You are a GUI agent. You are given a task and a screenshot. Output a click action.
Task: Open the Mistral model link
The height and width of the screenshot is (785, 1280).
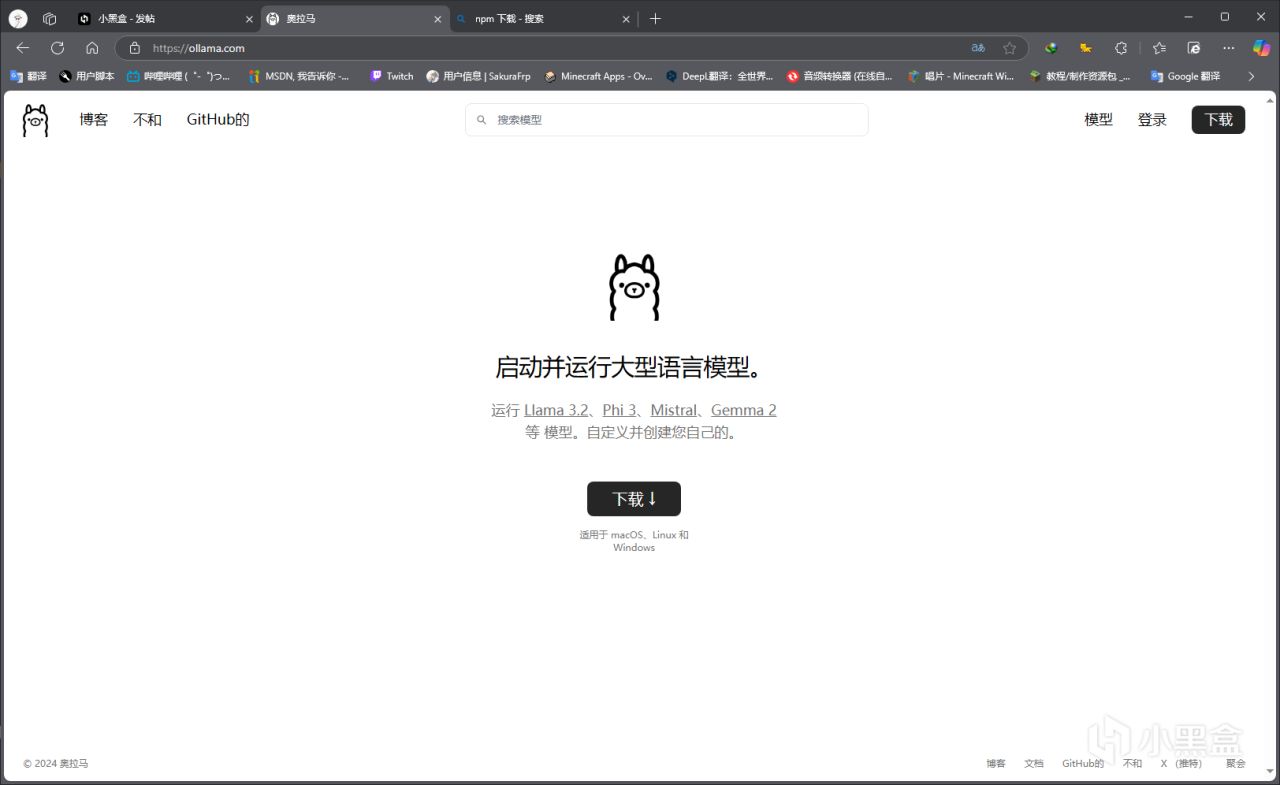[674, 410]
